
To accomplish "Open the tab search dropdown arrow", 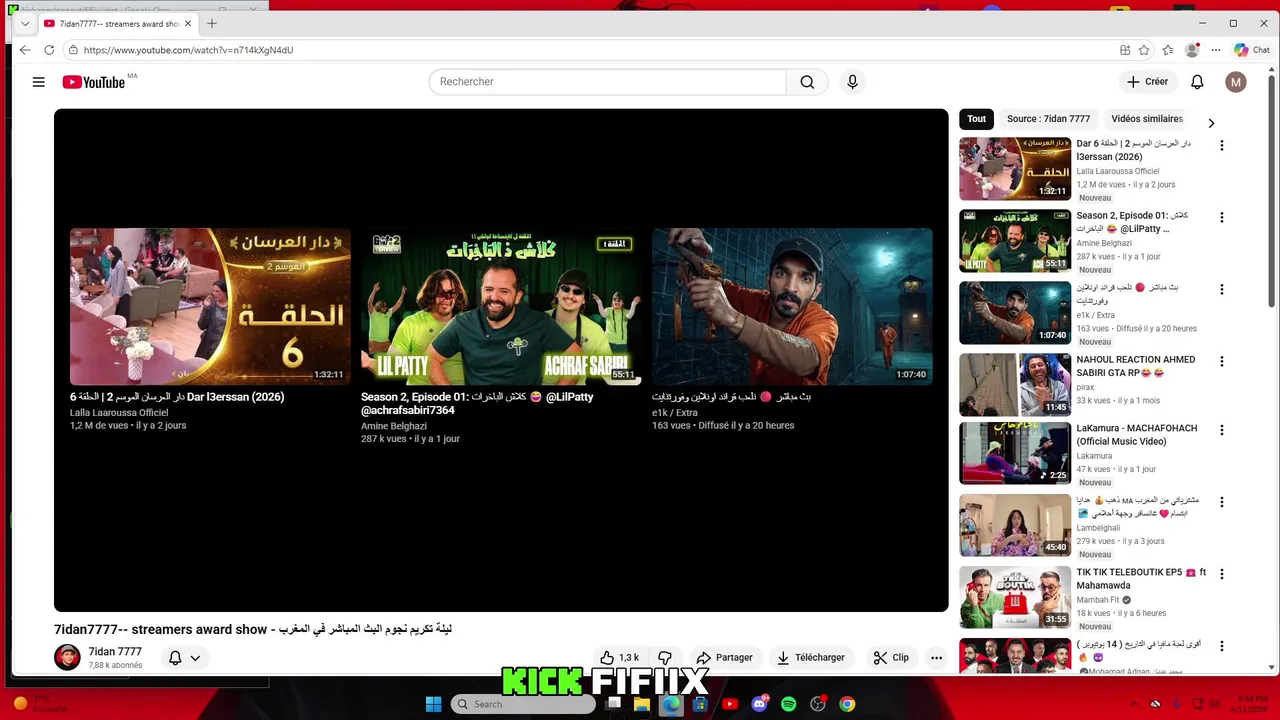I will click(25, 23).
